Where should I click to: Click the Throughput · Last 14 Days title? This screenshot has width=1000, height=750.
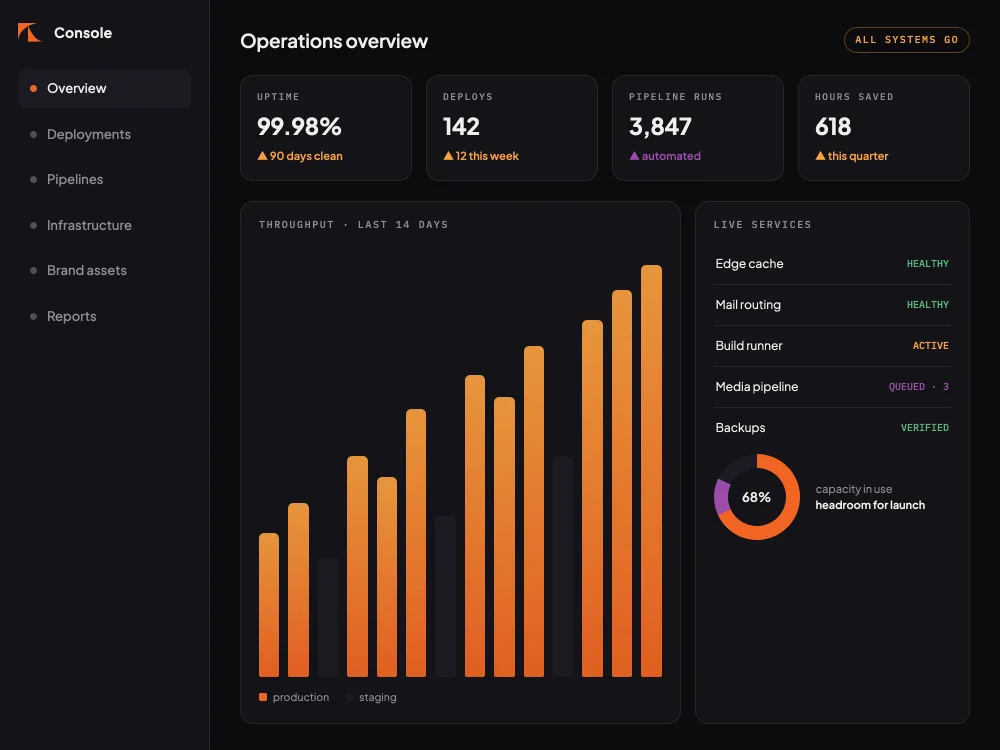point(353,224)
